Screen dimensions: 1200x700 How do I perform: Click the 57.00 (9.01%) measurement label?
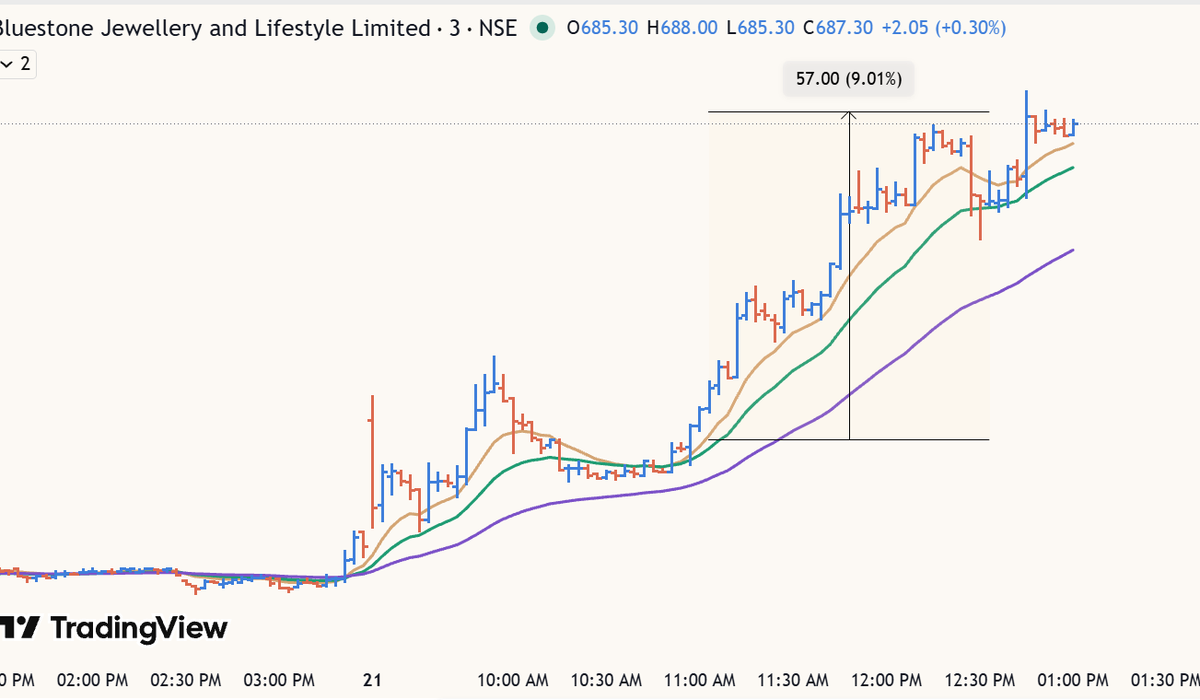[849, 79]
